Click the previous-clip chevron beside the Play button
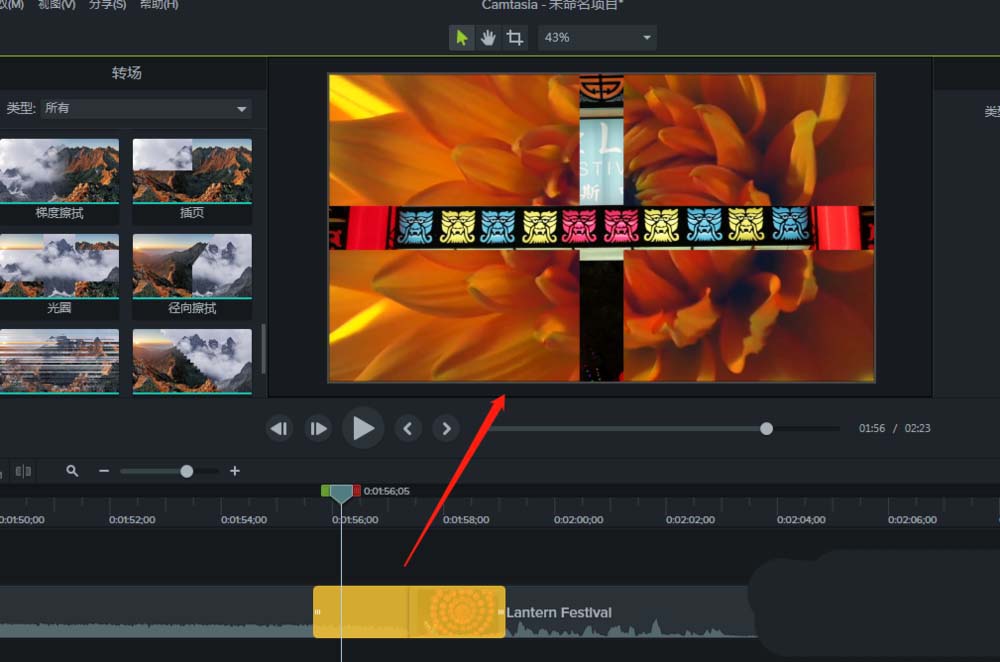Screen dimensions: 1000x662 click(x=408, y=428)
